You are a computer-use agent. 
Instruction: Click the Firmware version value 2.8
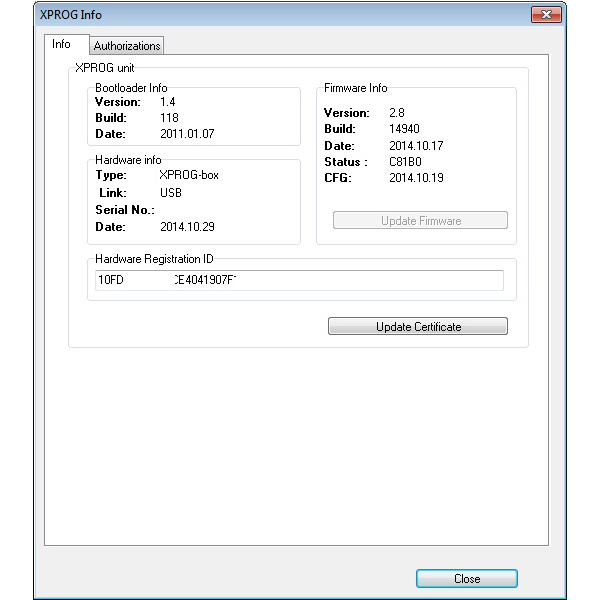point(396,113)
